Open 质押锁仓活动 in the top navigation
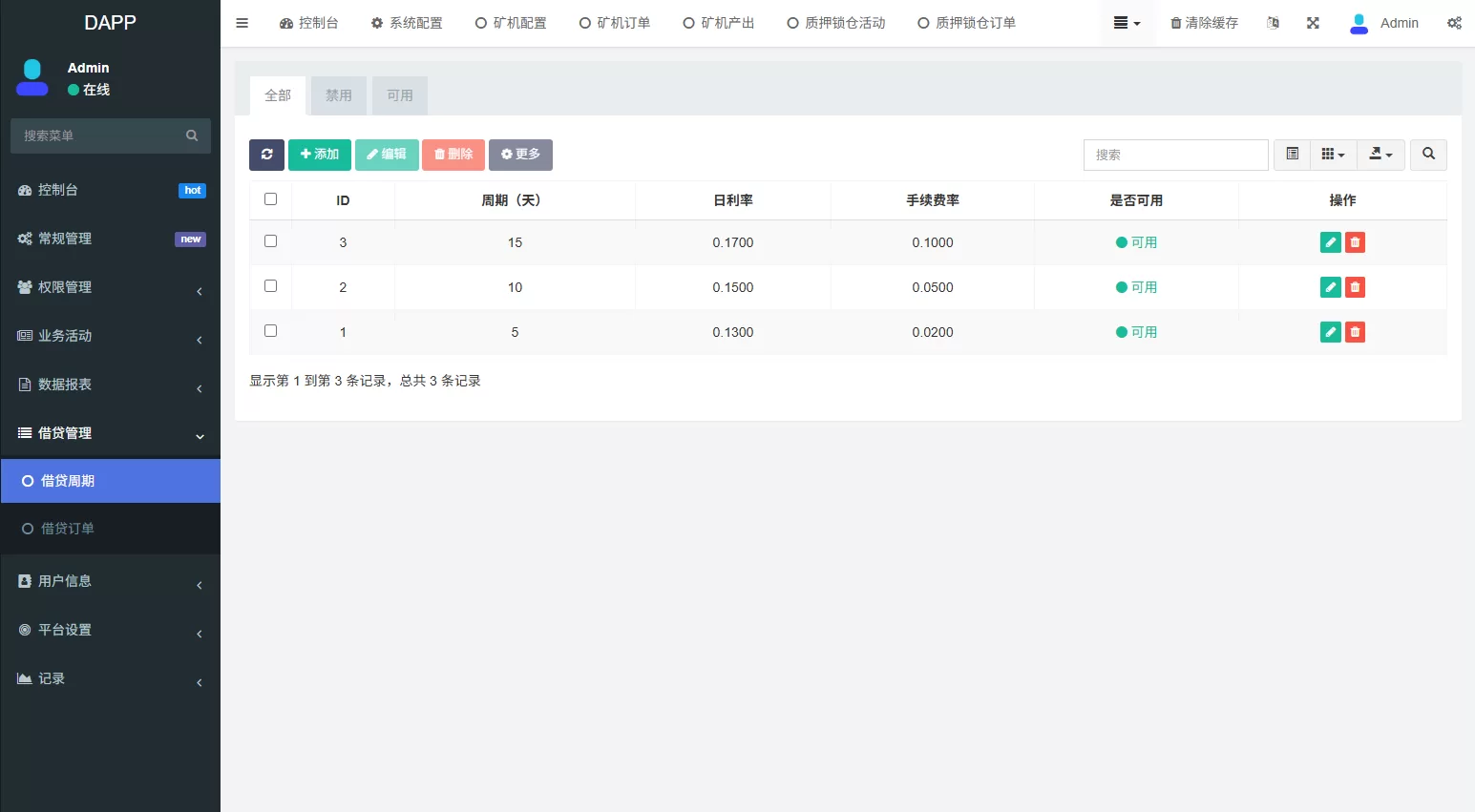1475x812 pixels. click(x=835, y=22)
